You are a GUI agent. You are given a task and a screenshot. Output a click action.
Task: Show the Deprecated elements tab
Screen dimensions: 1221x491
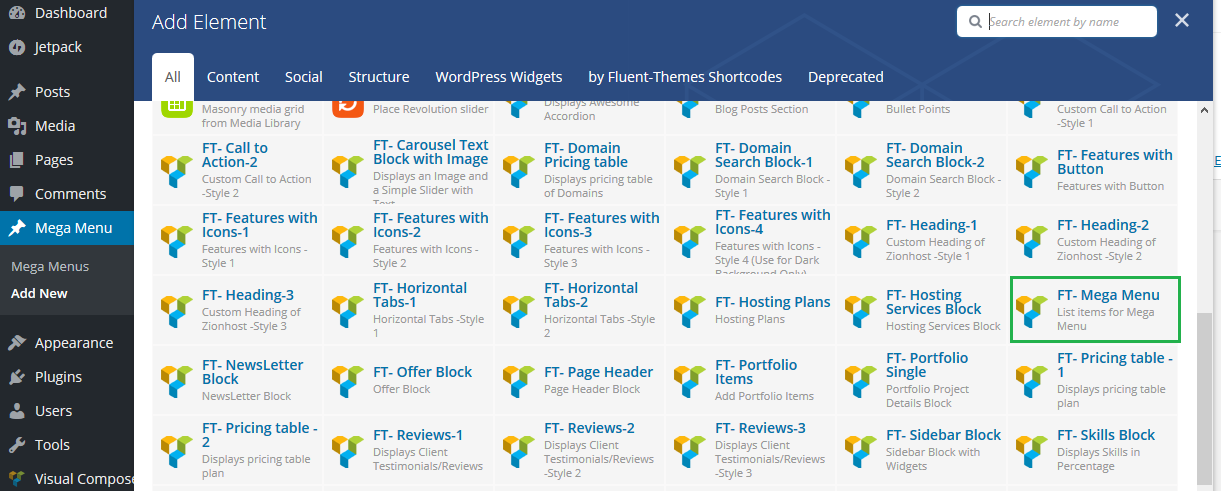(x=845, y=77)
